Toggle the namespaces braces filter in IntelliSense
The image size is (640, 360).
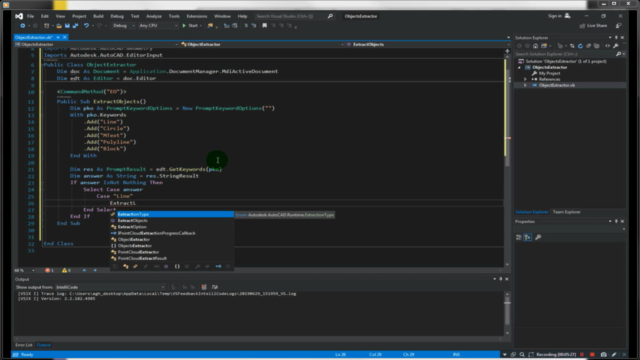point(177,267)
